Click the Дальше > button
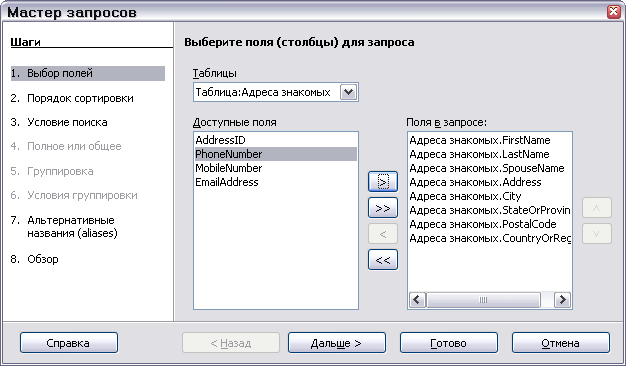 (337, 343)
